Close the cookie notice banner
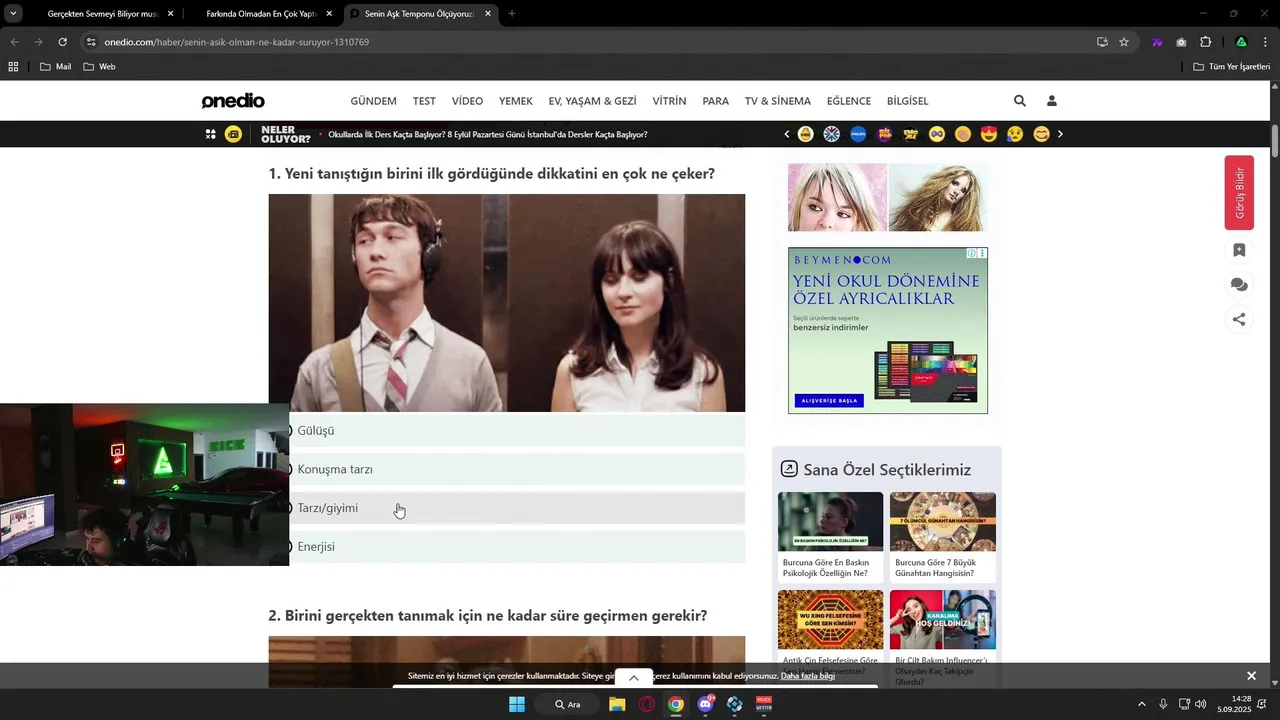 (x=1251, y=676)
